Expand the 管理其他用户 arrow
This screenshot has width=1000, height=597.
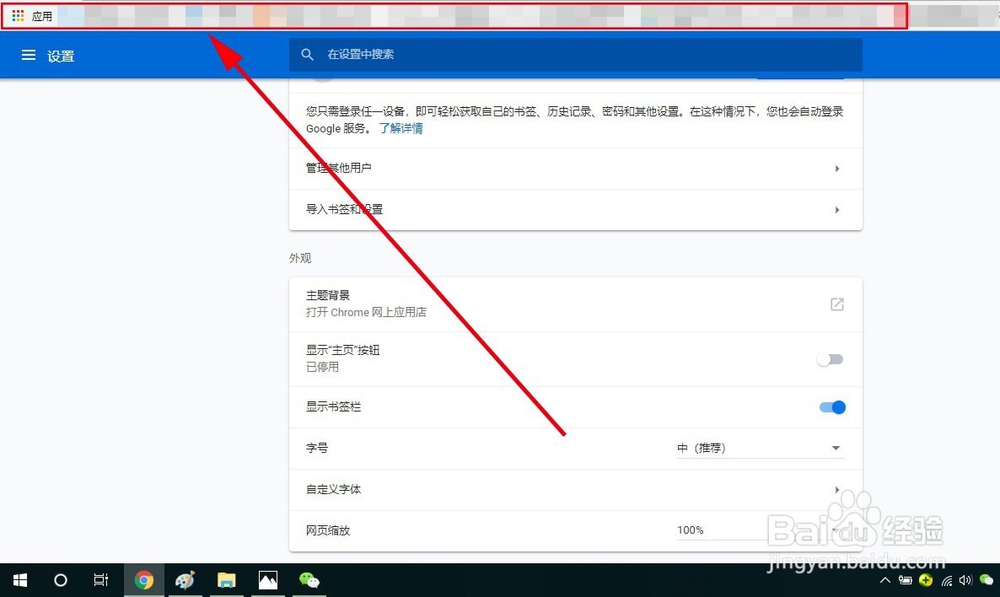click(837, 168)
